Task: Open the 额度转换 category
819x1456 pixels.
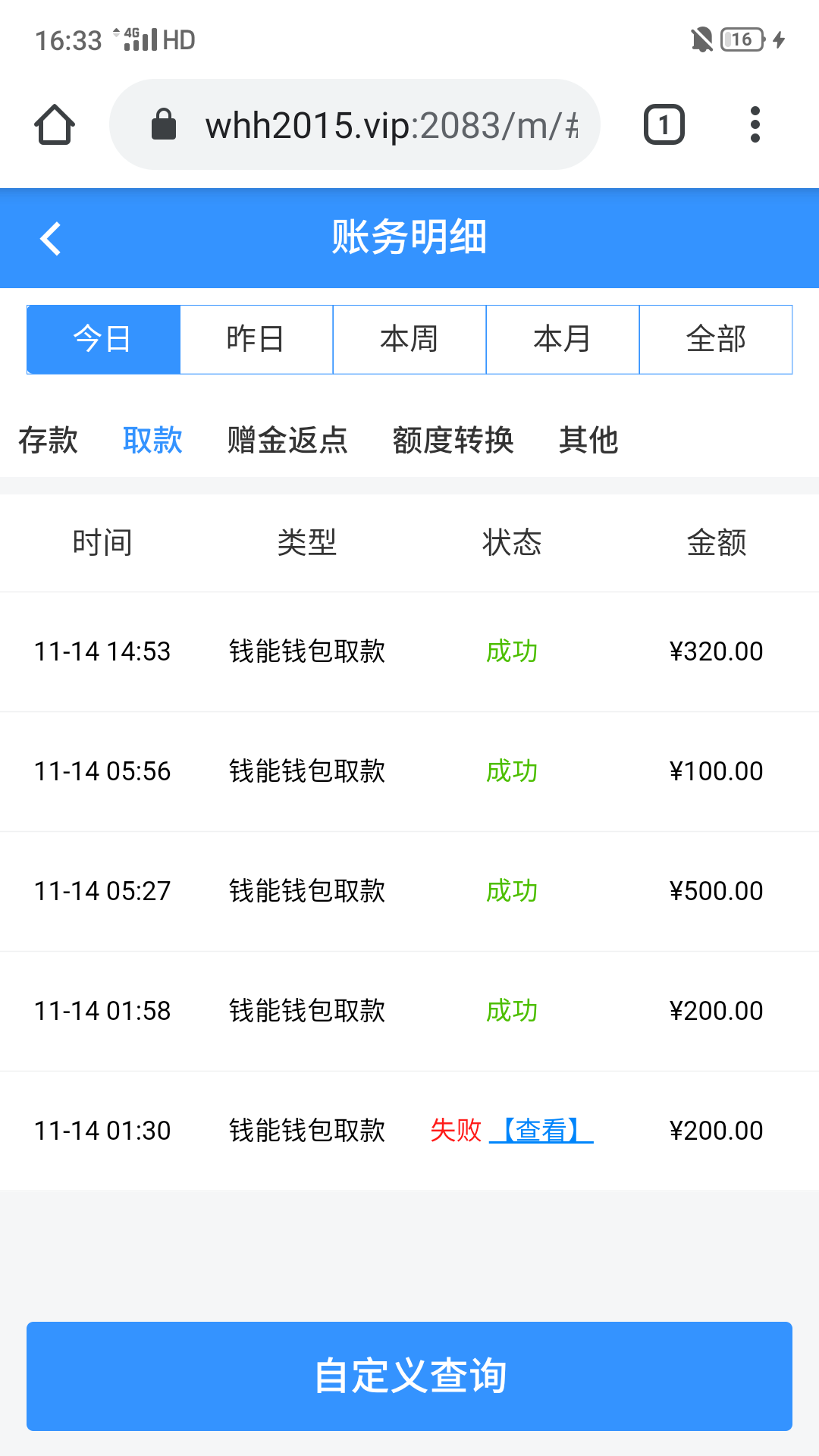Action: 453,440
